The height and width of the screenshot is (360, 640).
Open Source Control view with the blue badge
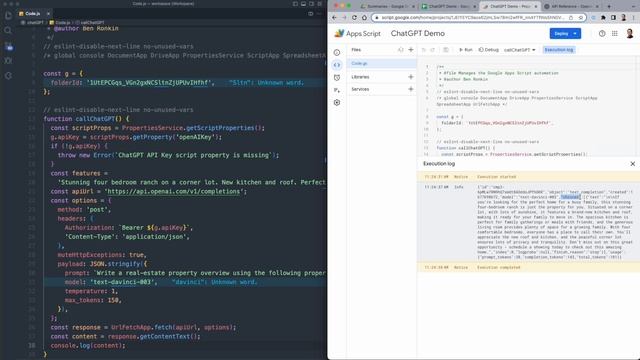[x=9, y=46]
